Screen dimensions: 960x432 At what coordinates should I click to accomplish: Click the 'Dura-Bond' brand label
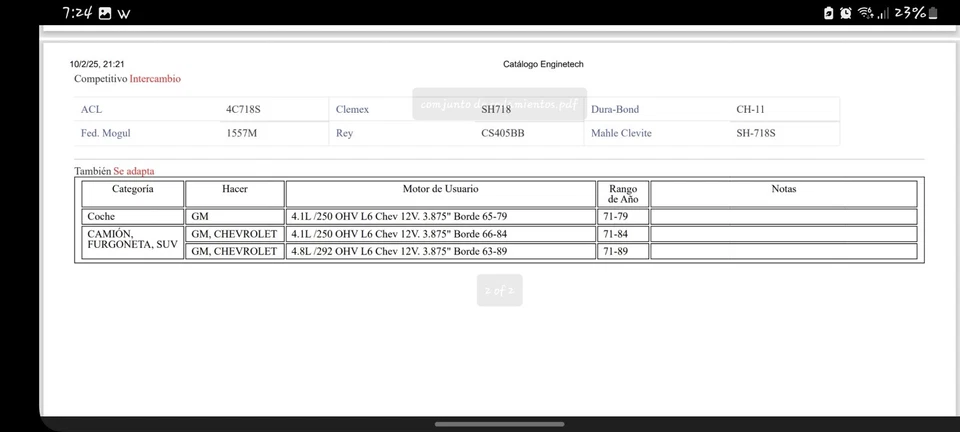point(615,110)
